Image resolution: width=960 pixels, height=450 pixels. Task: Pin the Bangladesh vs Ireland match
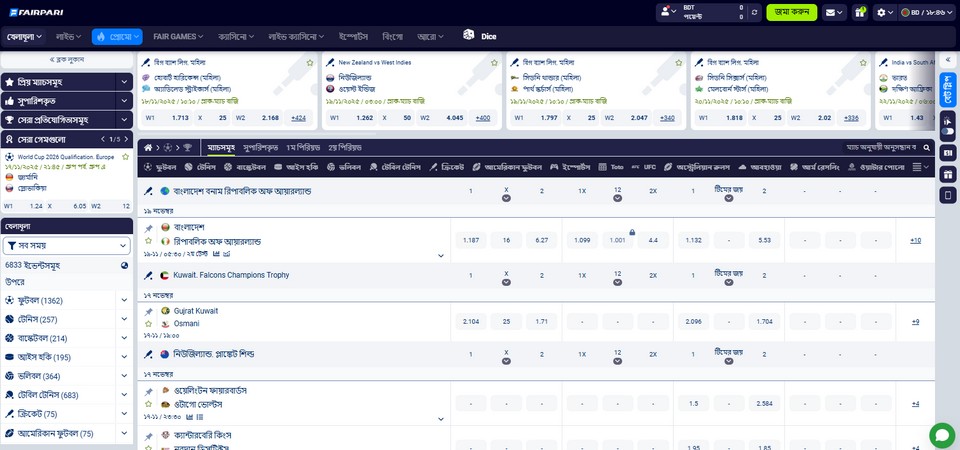click(x=149, y=228)
